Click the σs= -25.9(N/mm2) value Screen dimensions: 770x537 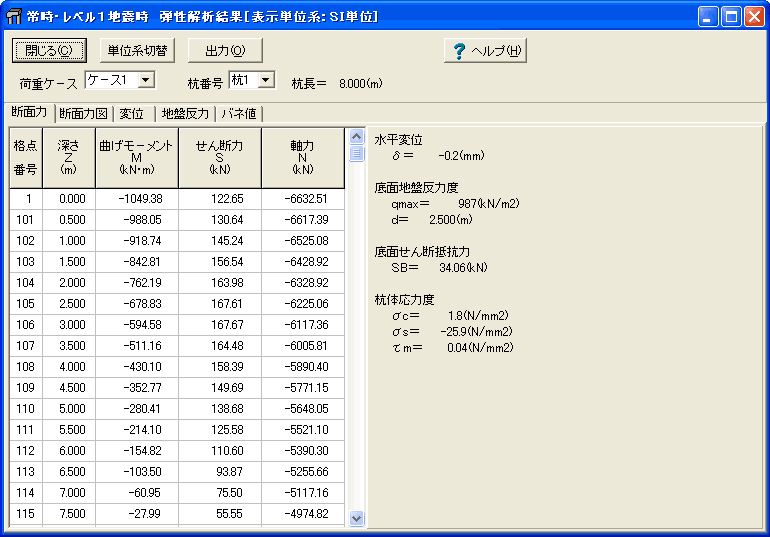[476, 332]
